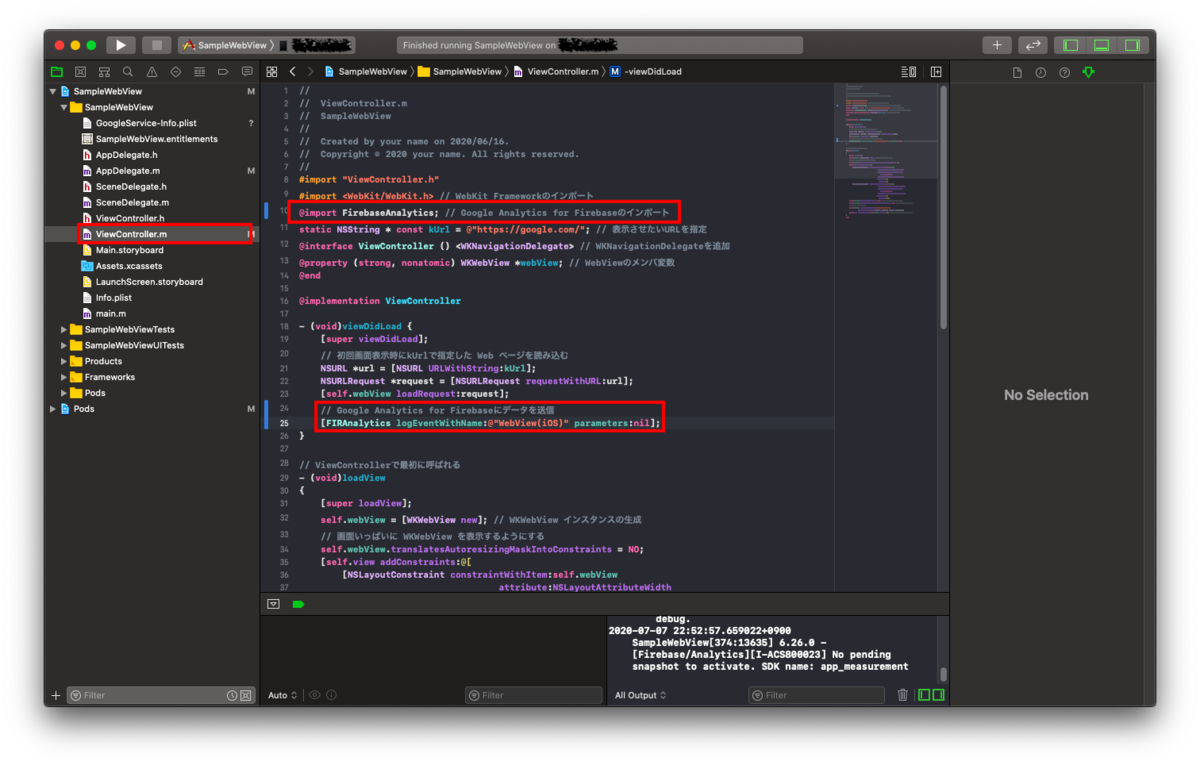Expand the Pods folder under SampleWebView
The width and height of the screenshot is (1200, 765).
coord(64,393)
